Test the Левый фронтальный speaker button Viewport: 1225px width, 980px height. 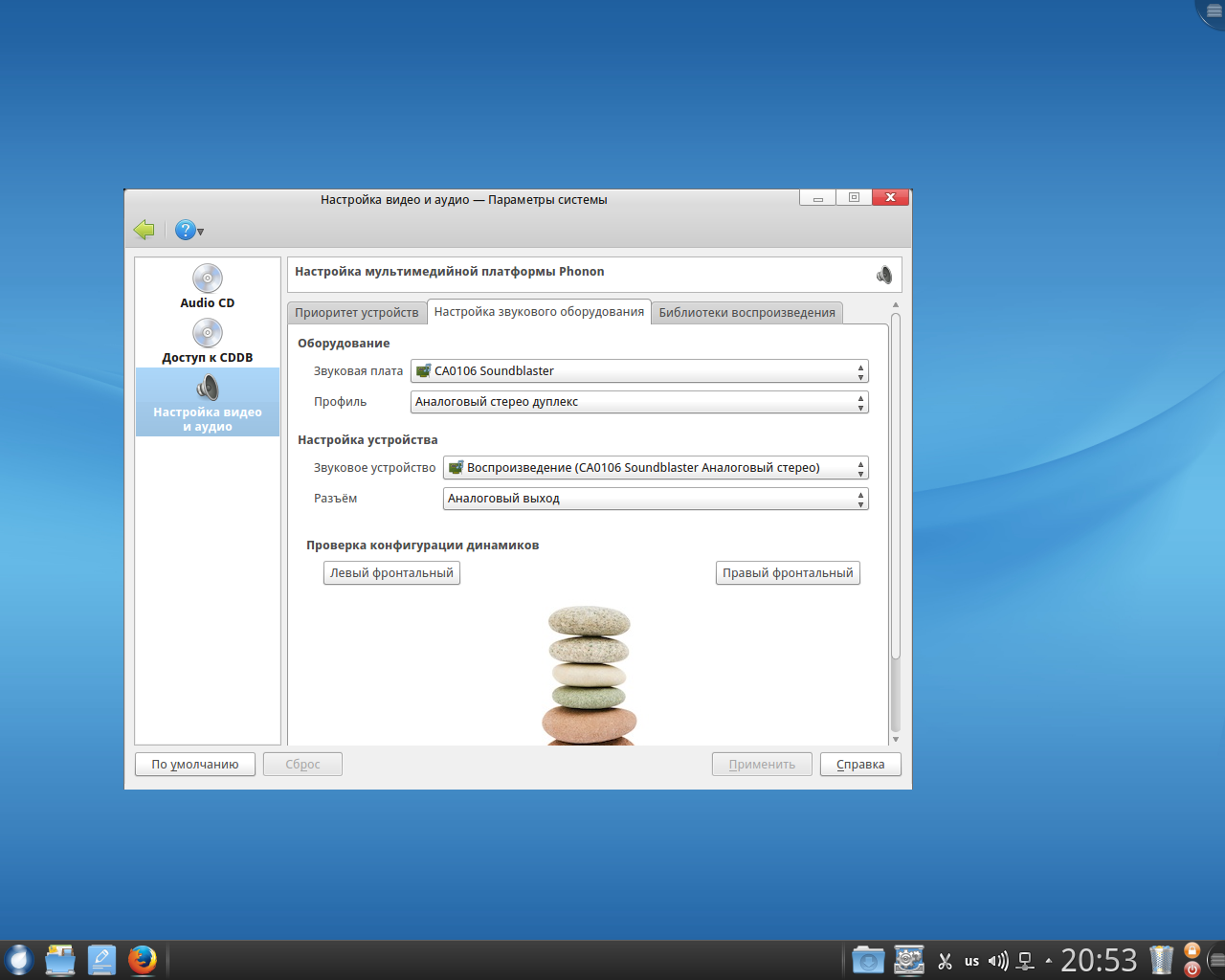[x=391, y=573]
